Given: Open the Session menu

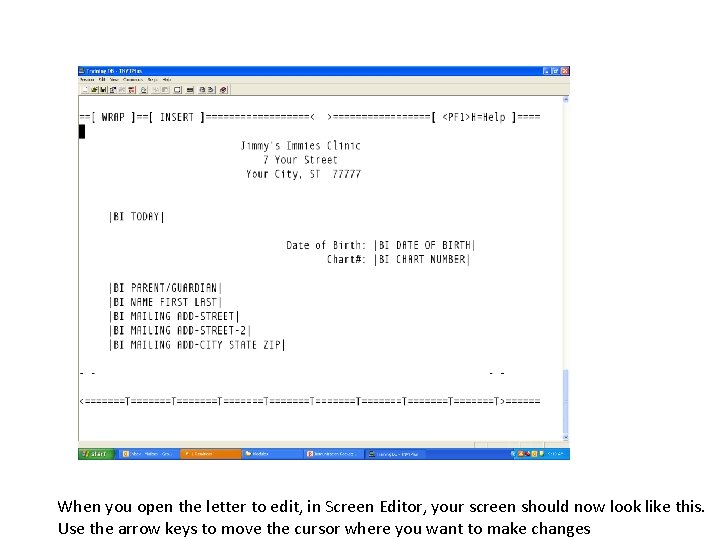Looking at the screenshot, I should point(87,79).
